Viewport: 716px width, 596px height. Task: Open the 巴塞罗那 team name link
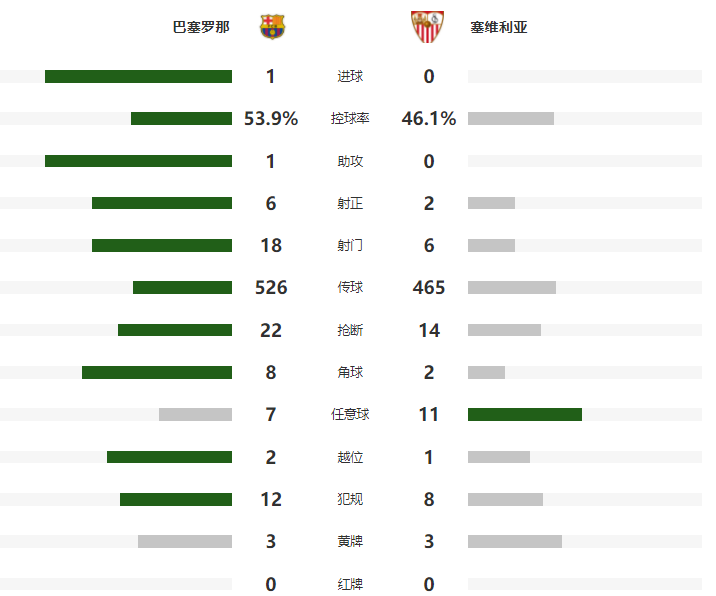click(201, 27)
